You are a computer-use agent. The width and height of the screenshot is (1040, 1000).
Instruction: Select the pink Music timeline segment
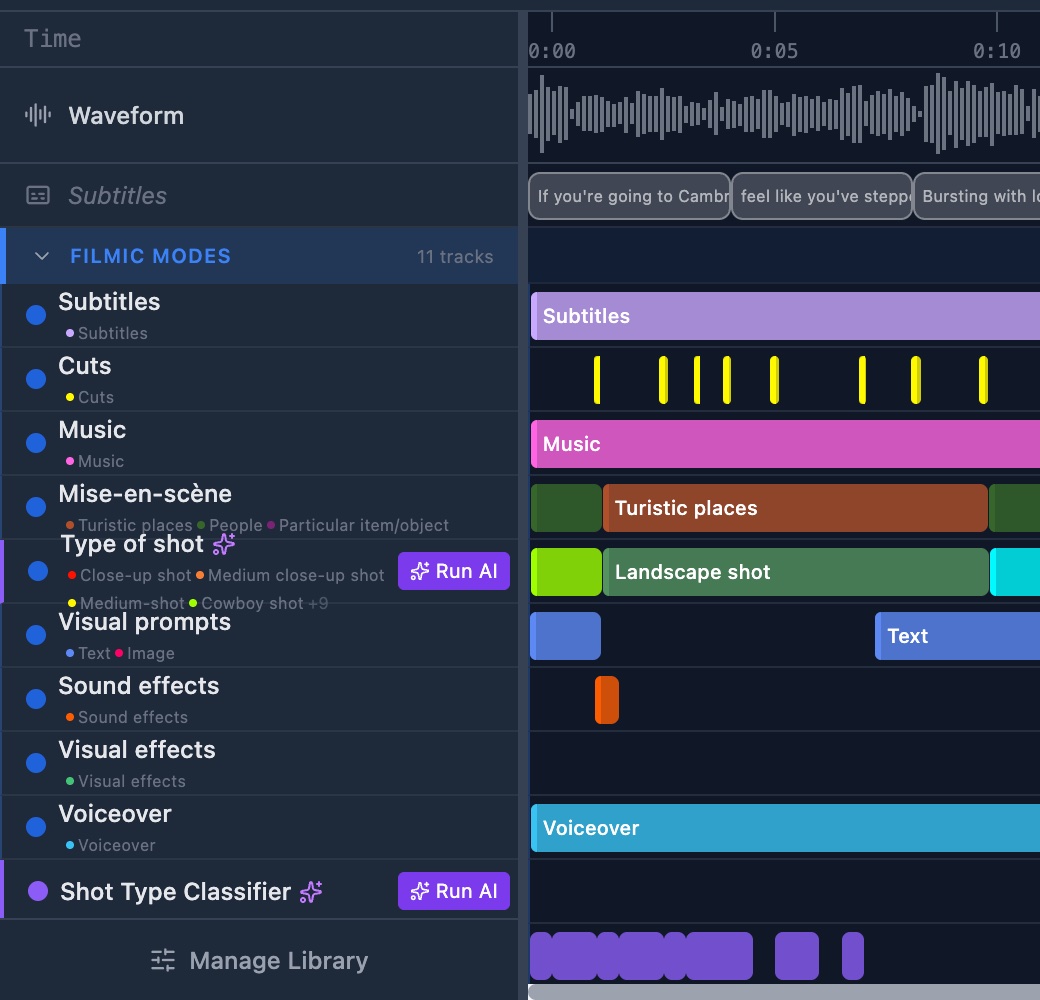(785, 444)
